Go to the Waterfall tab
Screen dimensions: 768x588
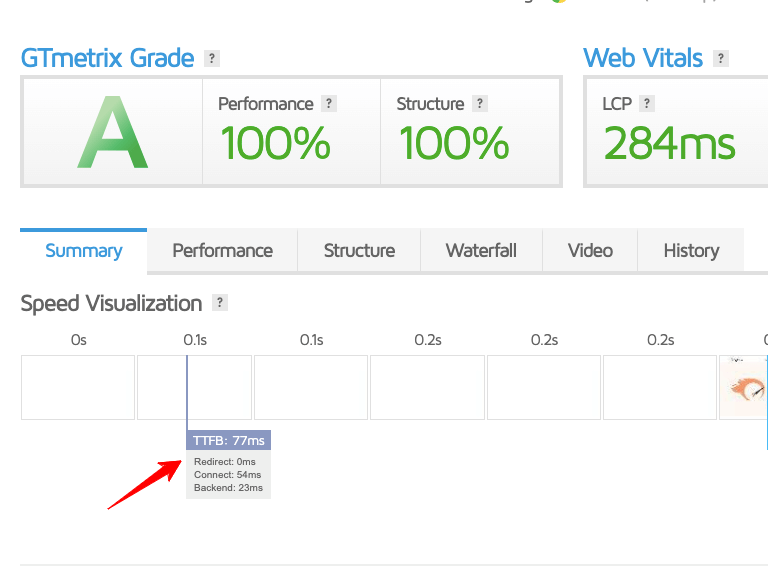[x=481, y=250]
